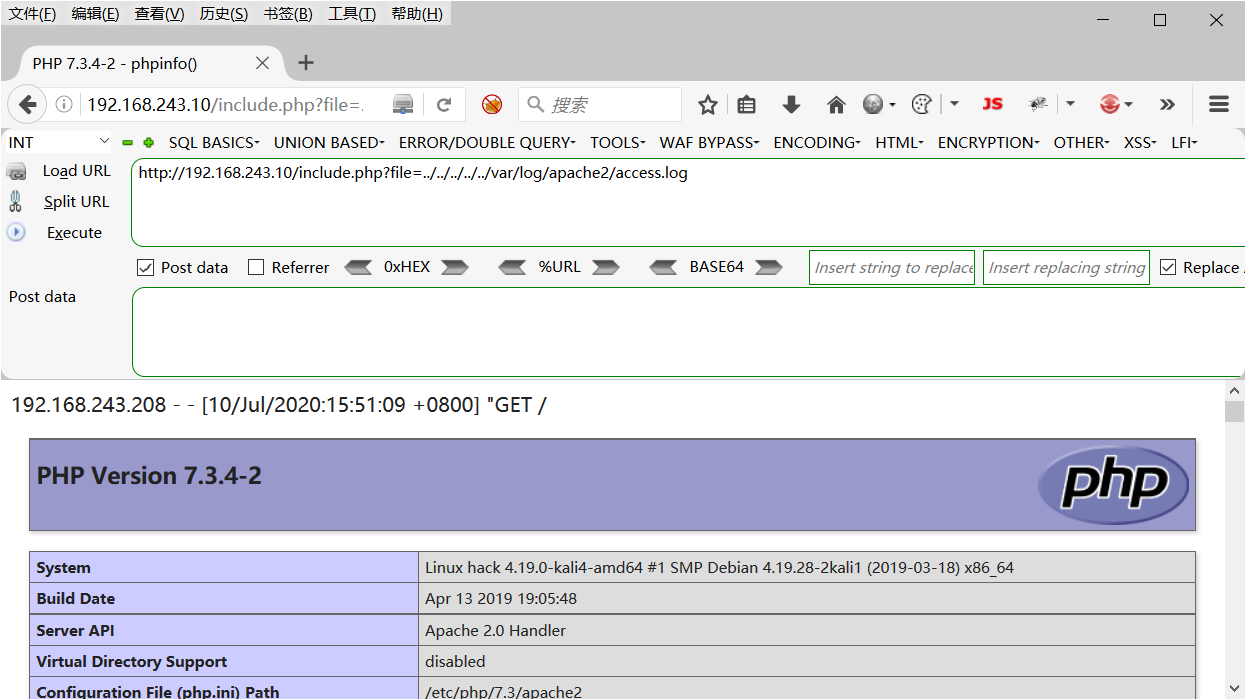Select the PHP 7.3.4-2 phpinfo() tab
The height and width of the screenshot is (700, 1246).
150,63
